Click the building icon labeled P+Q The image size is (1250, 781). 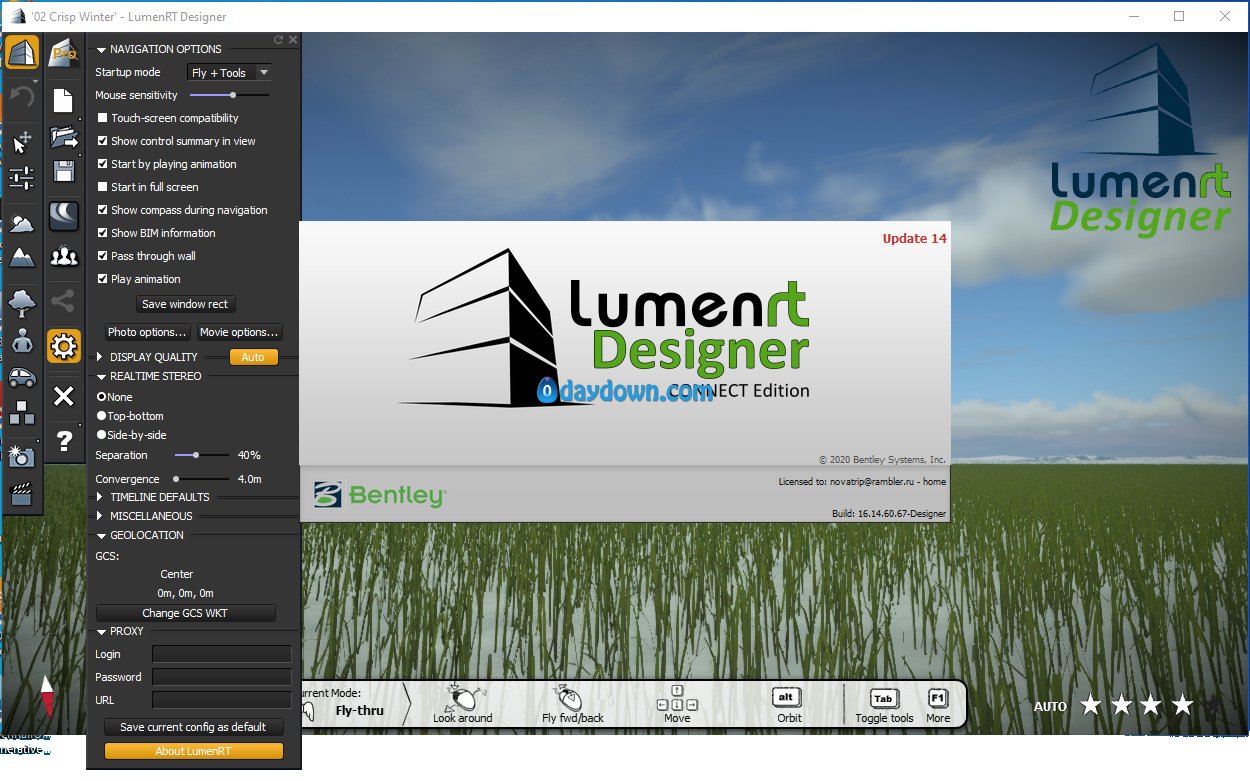(64, 53)
